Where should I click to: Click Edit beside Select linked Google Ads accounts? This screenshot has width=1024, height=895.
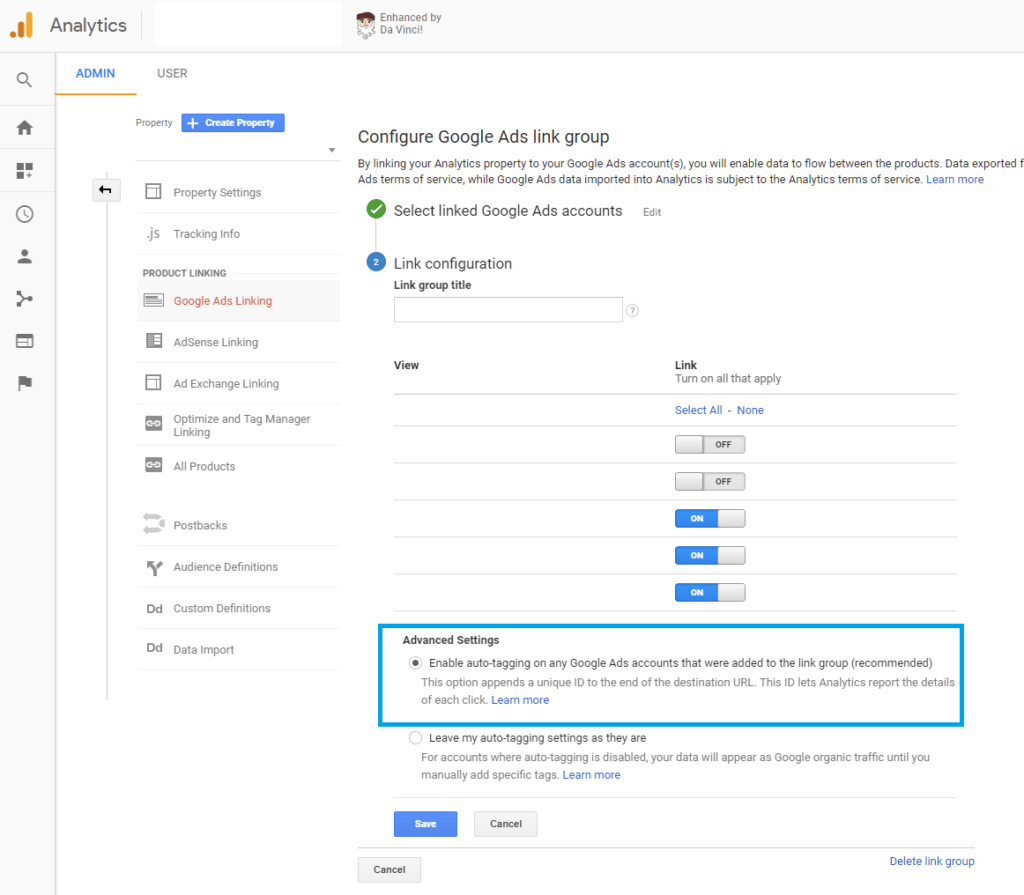tap(652, 212)
